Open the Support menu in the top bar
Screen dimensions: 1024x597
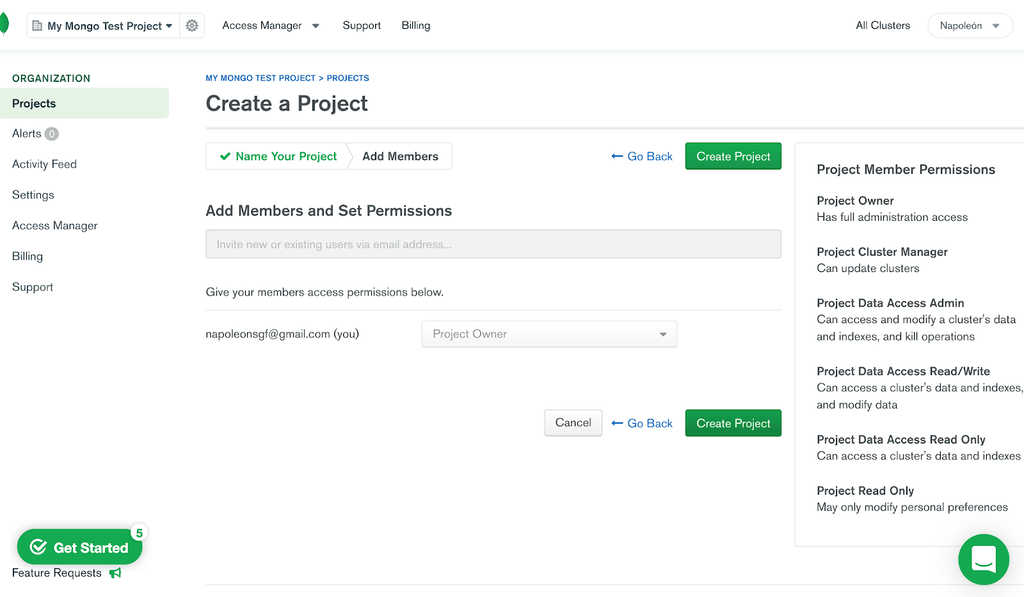point(361,25)
